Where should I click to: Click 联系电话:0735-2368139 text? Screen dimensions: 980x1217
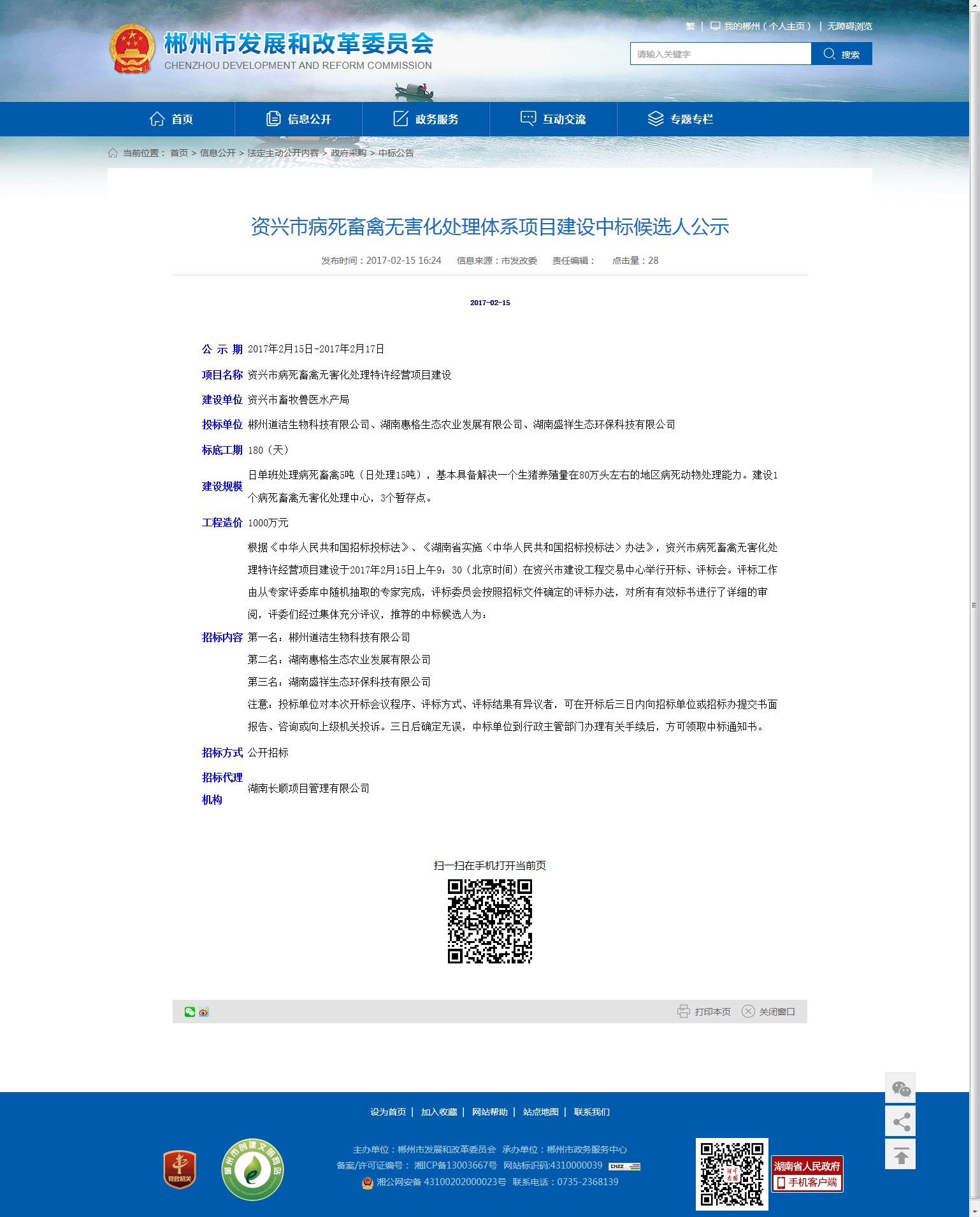[565, 1182]
